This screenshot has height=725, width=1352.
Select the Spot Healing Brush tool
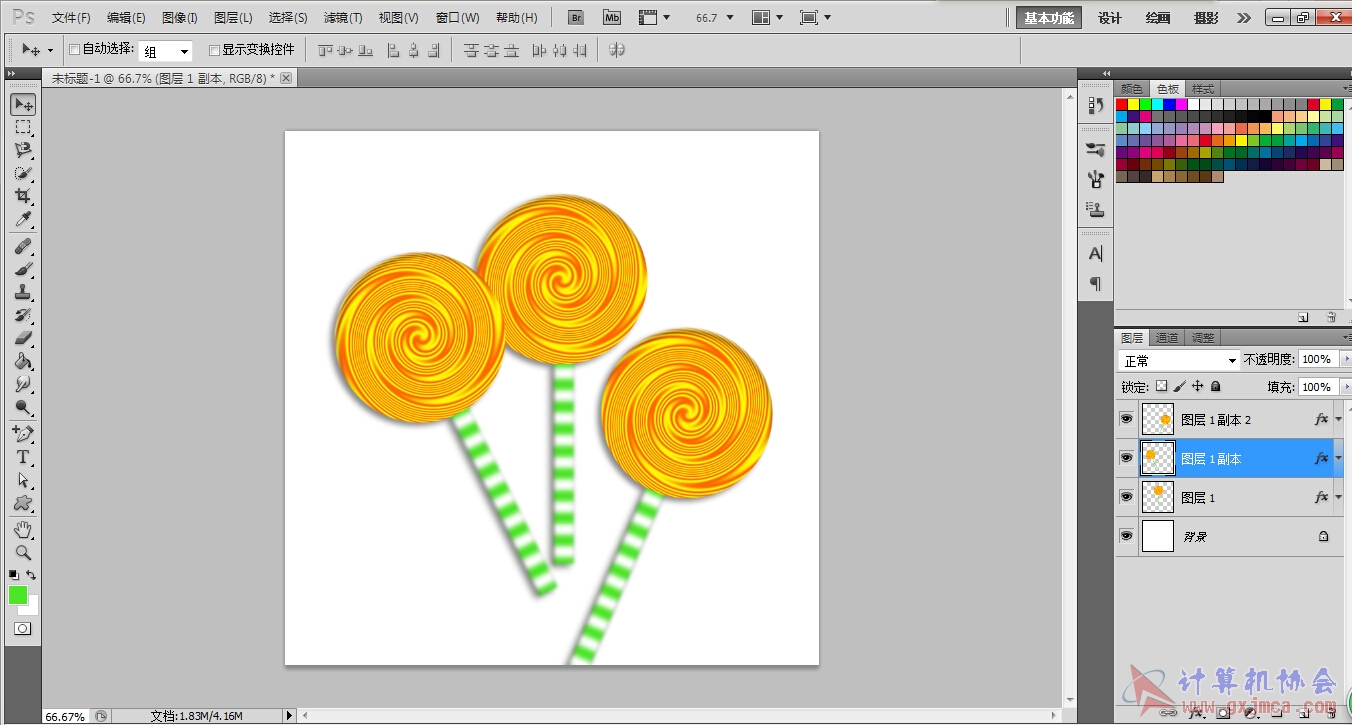click(23, 246)
